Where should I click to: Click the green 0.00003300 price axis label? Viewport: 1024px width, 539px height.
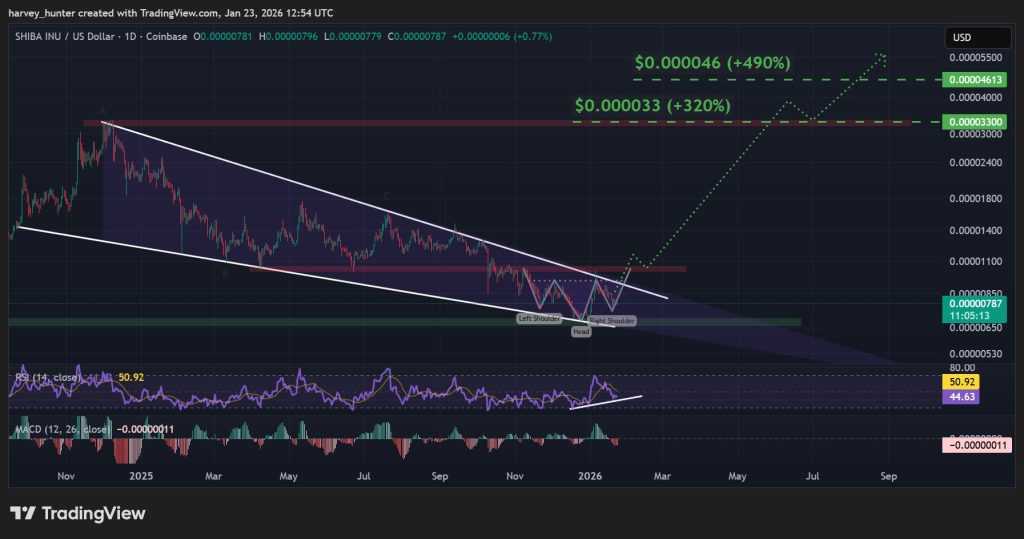(x=976, y=121)
